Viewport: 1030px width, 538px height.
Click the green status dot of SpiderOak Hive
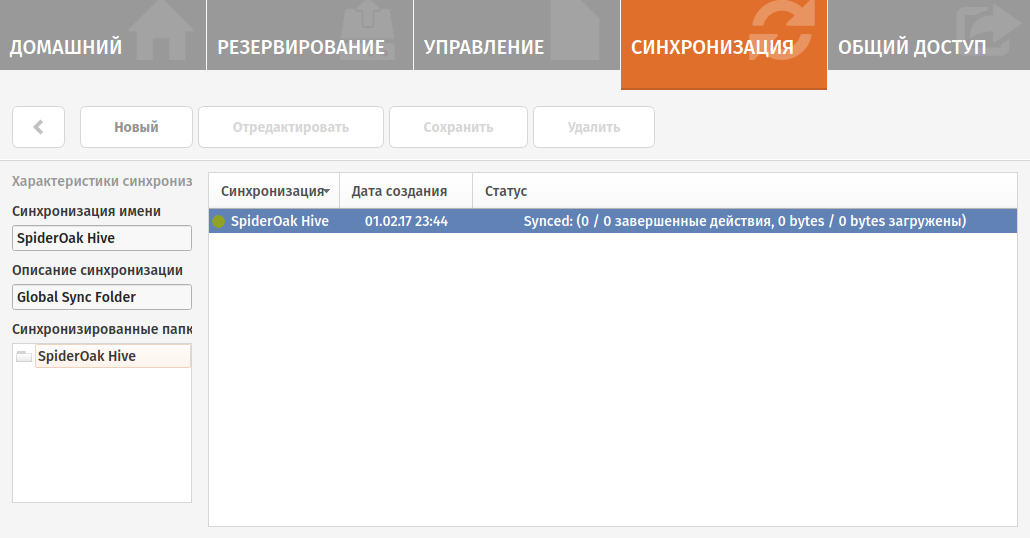point(219,221)
